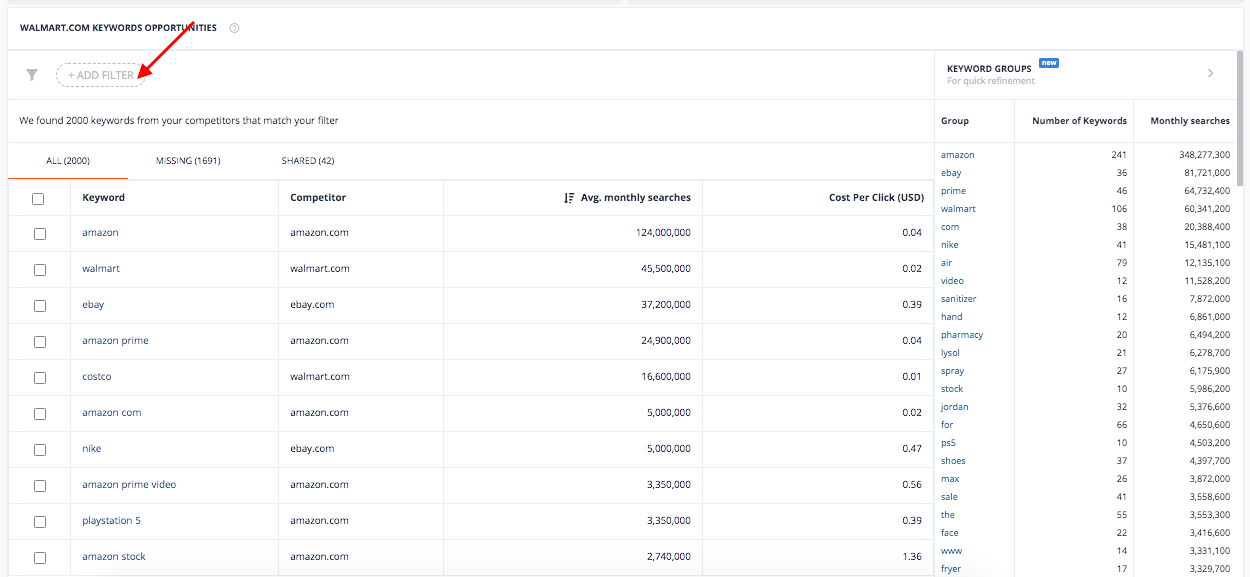Select the 'the' keyword group
This screenshot has width=1250, height=577.
pyautogui.click(x=948, y=515)
